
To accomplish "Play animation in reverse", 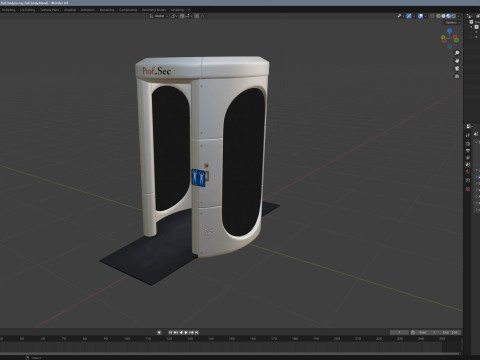I will click(181, 332).
